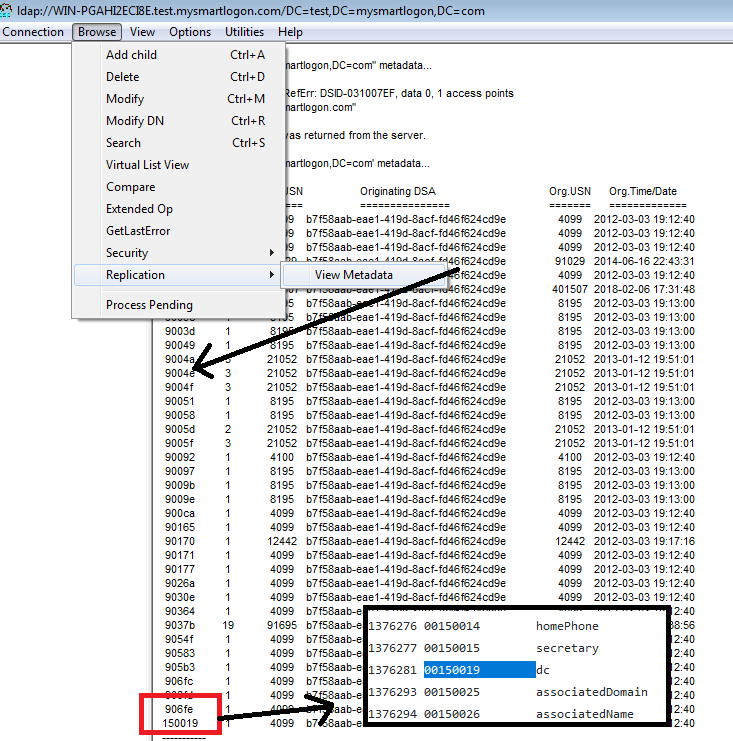Click local USN 91695 value

(282, 625)
